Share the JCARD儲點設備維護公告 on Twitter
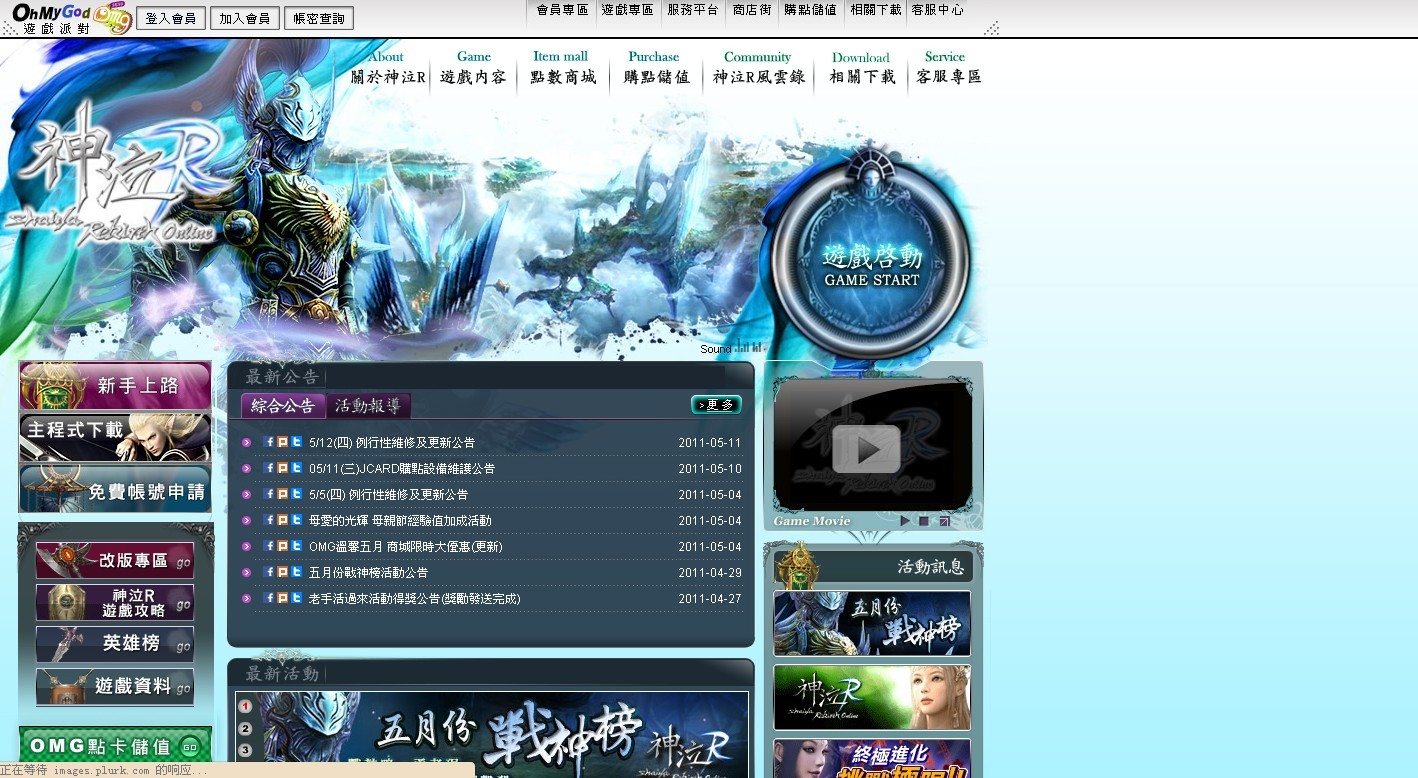 (297, 468)
